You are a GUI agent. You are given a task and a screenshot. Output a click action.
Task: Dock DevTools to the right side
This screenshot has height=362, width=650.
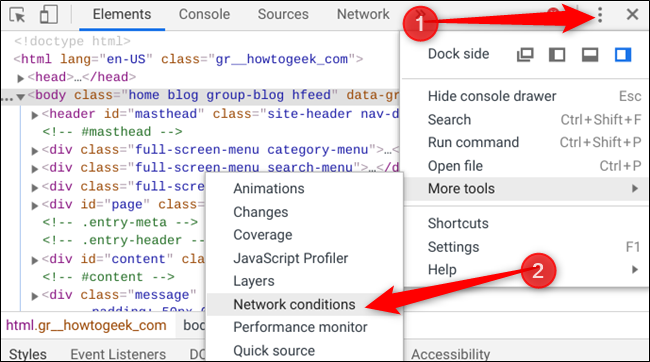[x=623, y=54]
